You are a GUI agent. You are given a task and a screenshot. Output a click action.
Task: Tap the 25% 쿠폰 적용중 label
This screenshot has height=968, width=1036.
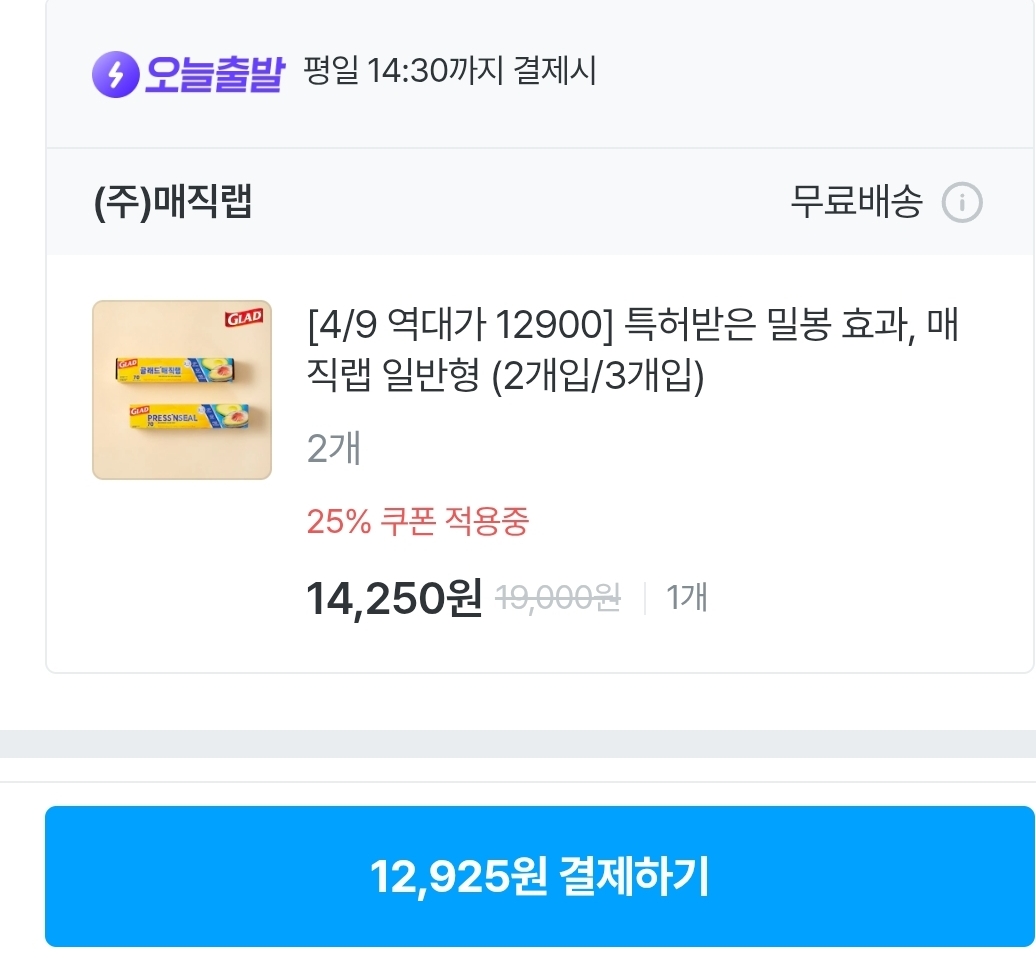418,521
